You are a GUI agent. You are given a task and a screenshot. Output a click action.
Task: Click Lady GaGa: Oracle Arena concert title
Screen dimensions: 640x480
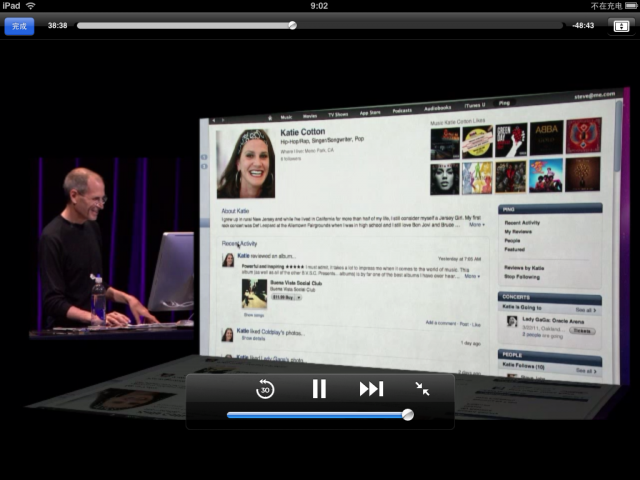[x=553, y=320]
